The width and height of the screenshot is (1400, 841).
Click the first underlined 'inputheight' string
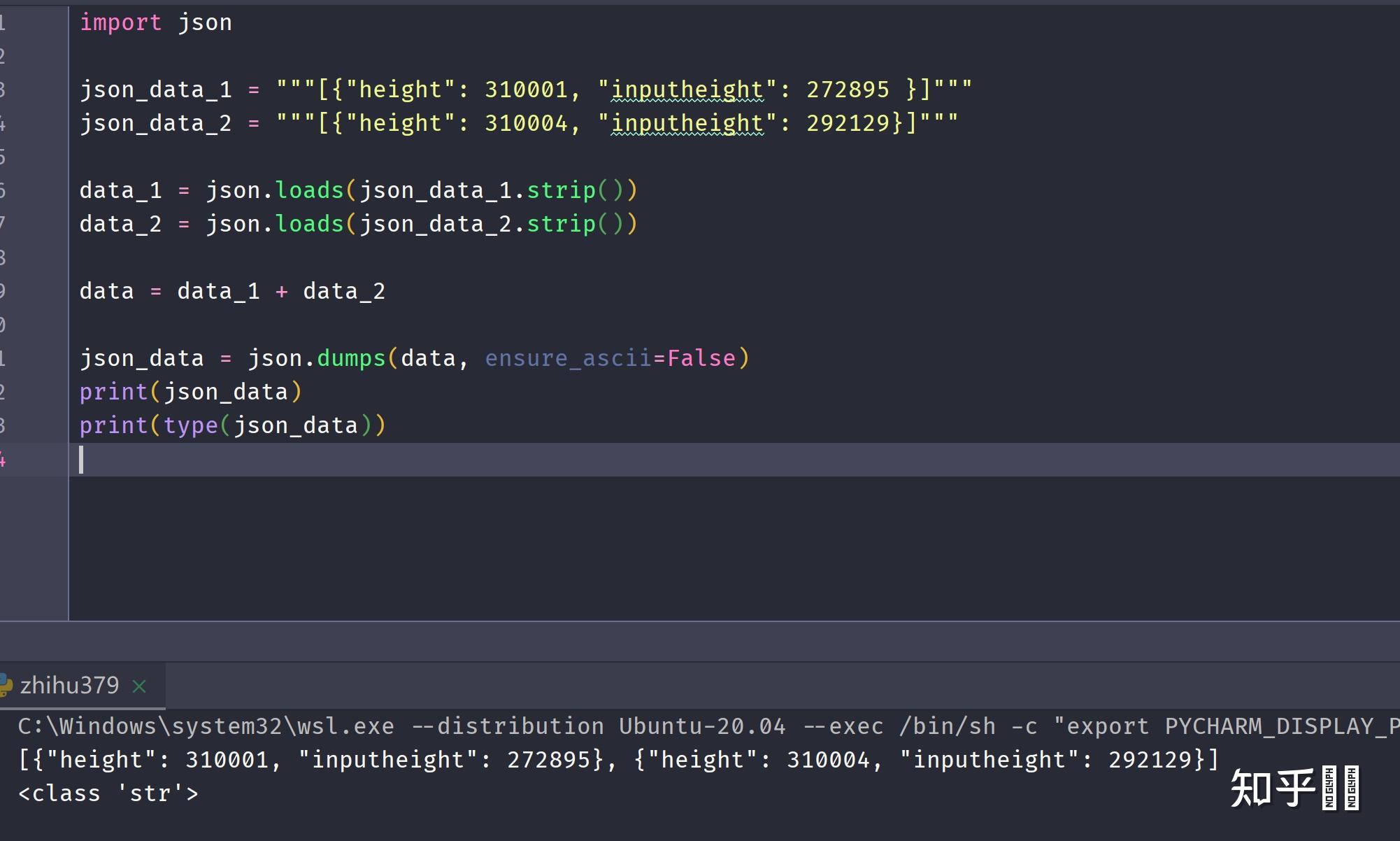pyautogui.click(x=687, y=90)
